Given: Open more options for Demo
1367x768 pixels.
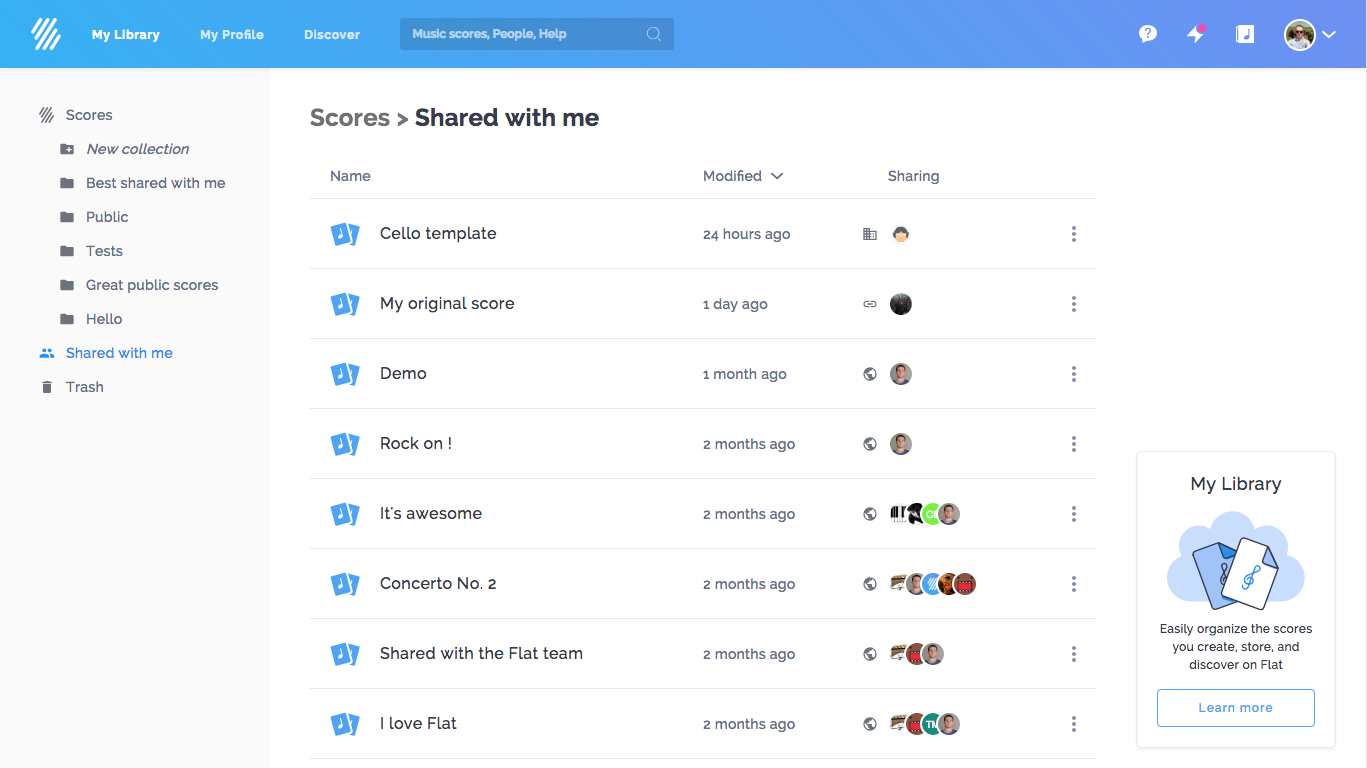Looking at the screenshot, I should tap(1074, 374).
